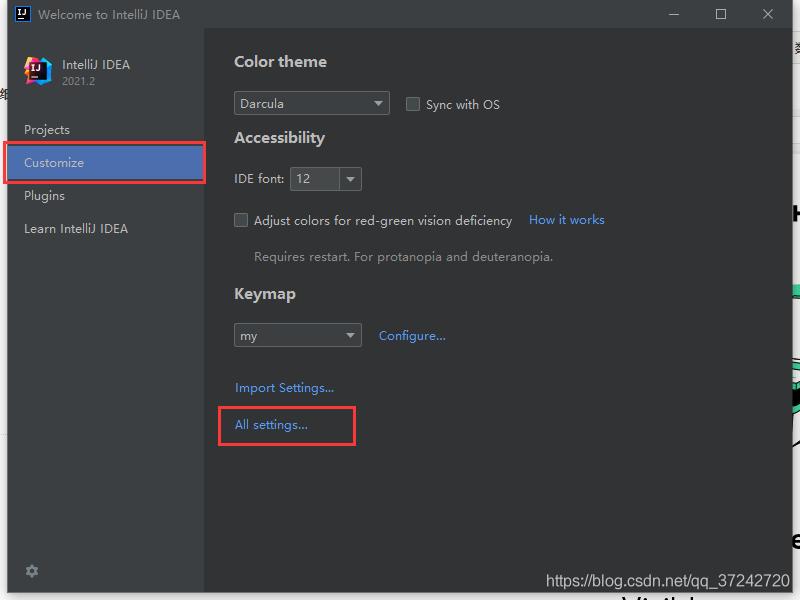The width and height of the screenshot is (800, 600).
Task: Select the Projects tab in sidebar
Action: (47, 130)
